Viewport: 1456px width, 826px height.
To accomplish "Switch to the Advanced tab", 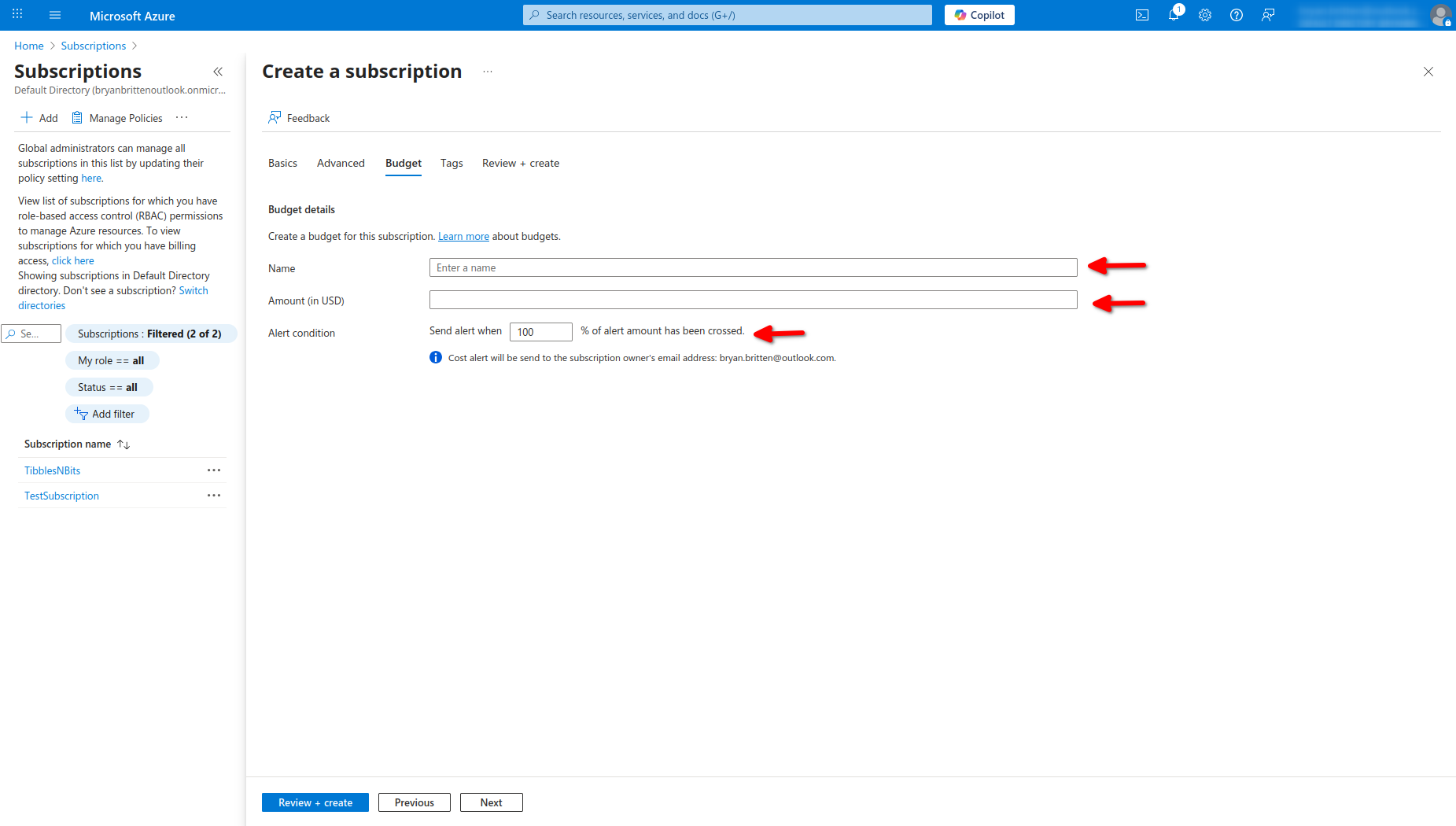I will point(341,163).
